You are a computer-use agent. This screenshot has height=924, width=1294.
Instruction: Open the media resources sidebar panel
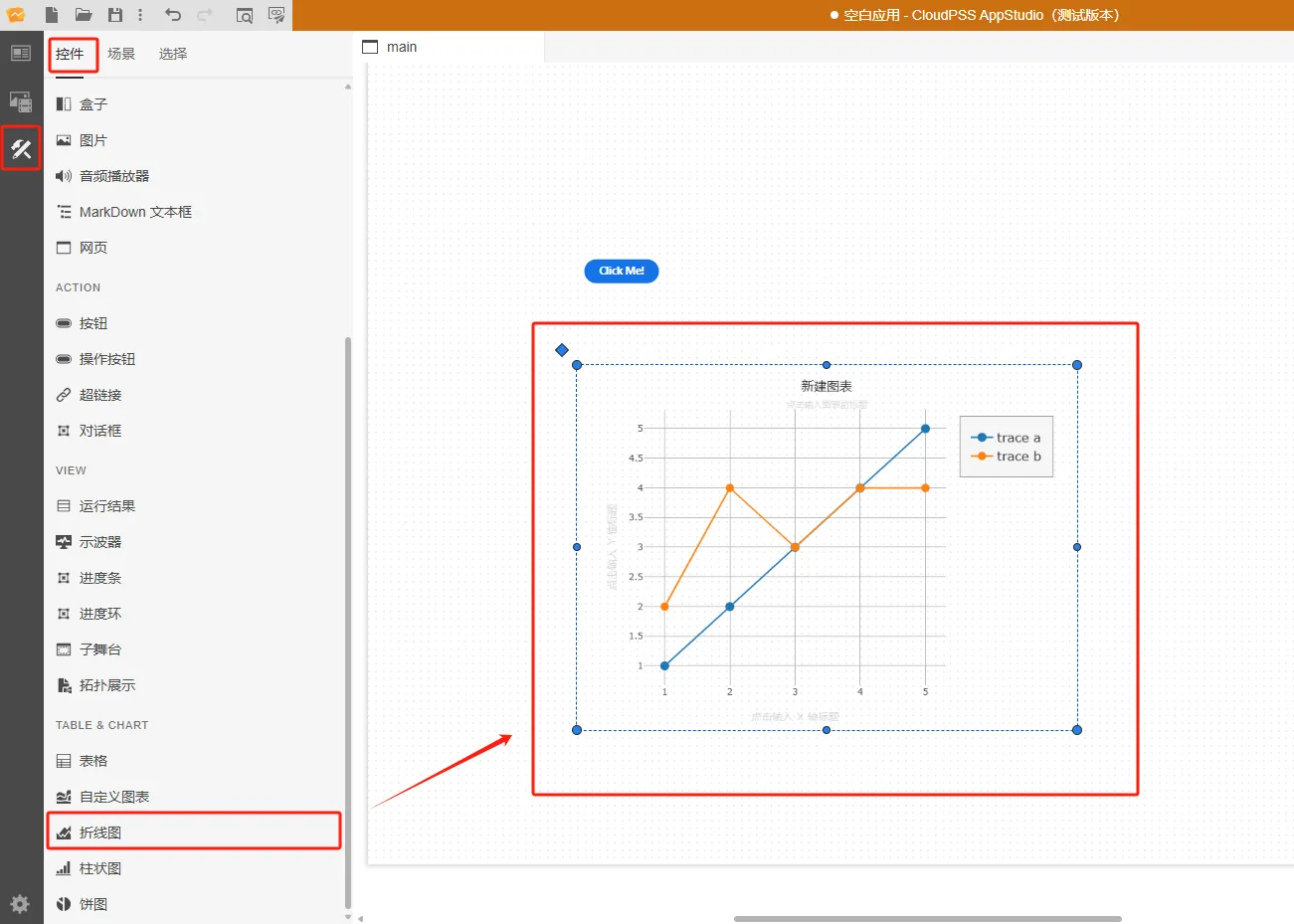[21, 101]
